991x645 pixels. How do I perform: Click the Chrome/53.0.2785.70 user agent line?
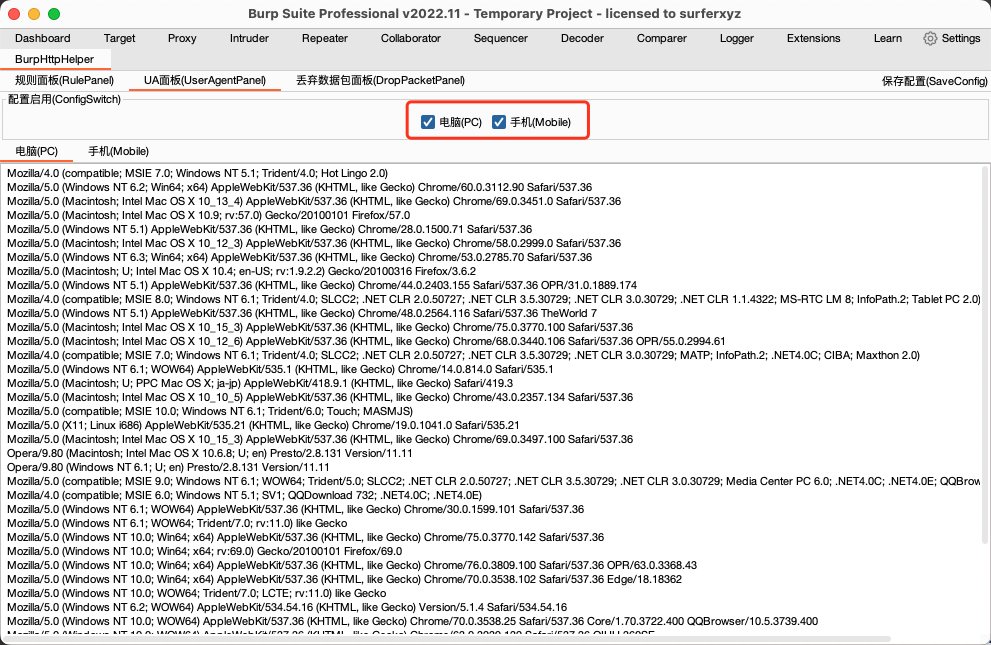pos(300,257)
